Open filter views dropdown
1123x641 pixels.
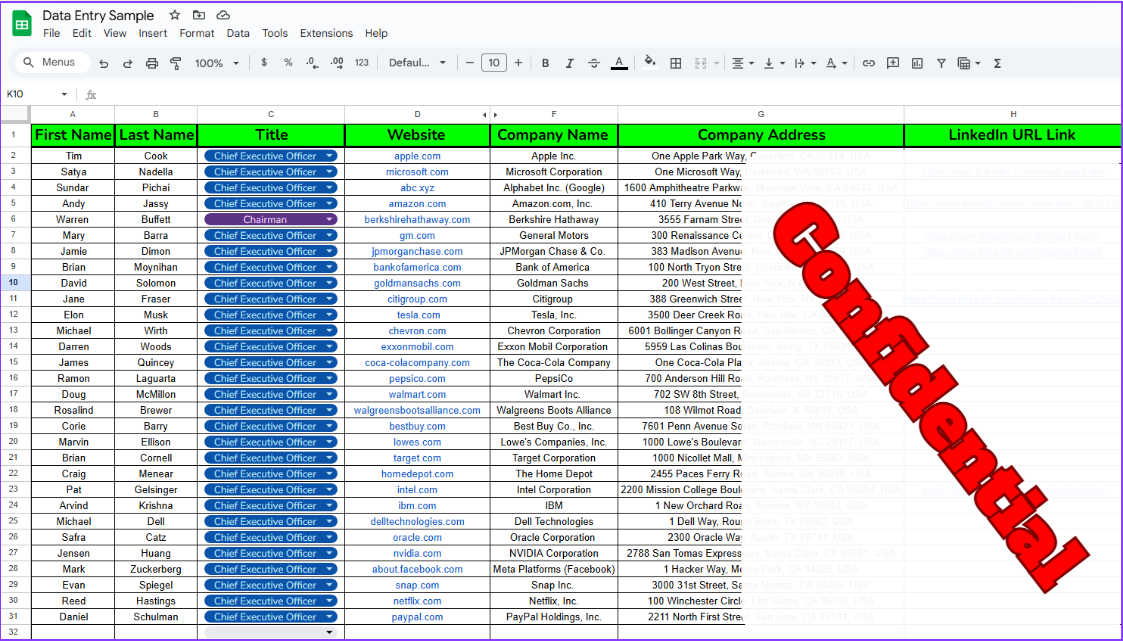pos(969,63)
